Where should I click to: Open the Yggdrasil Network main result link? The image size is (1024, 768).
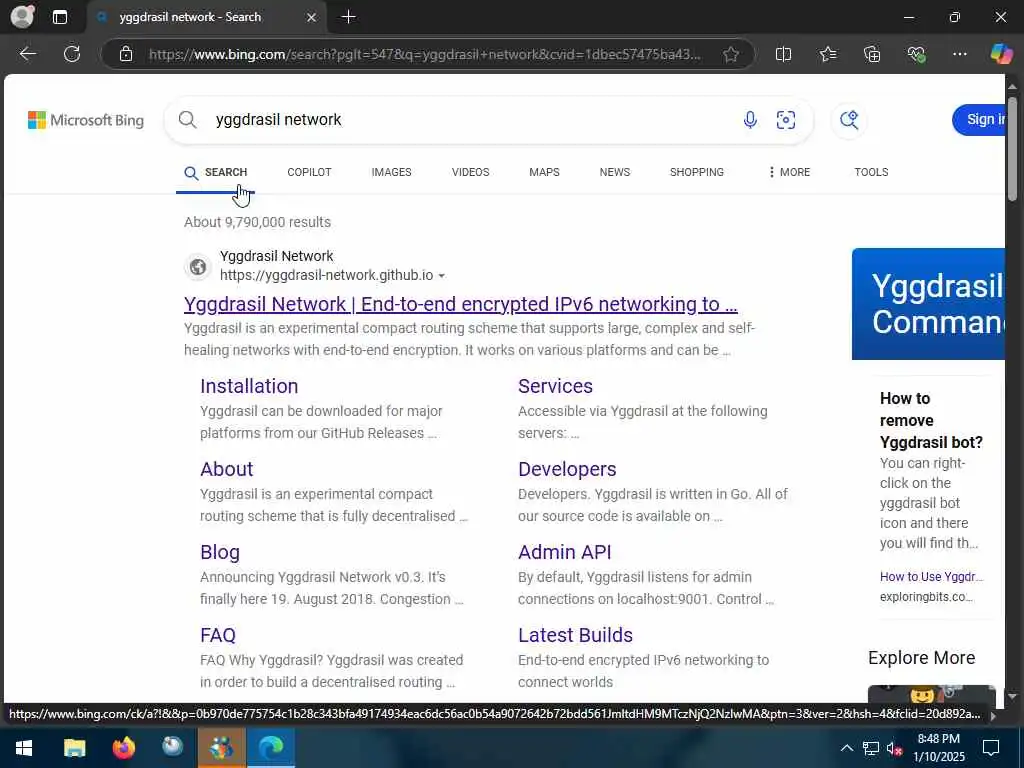point(460,304)
